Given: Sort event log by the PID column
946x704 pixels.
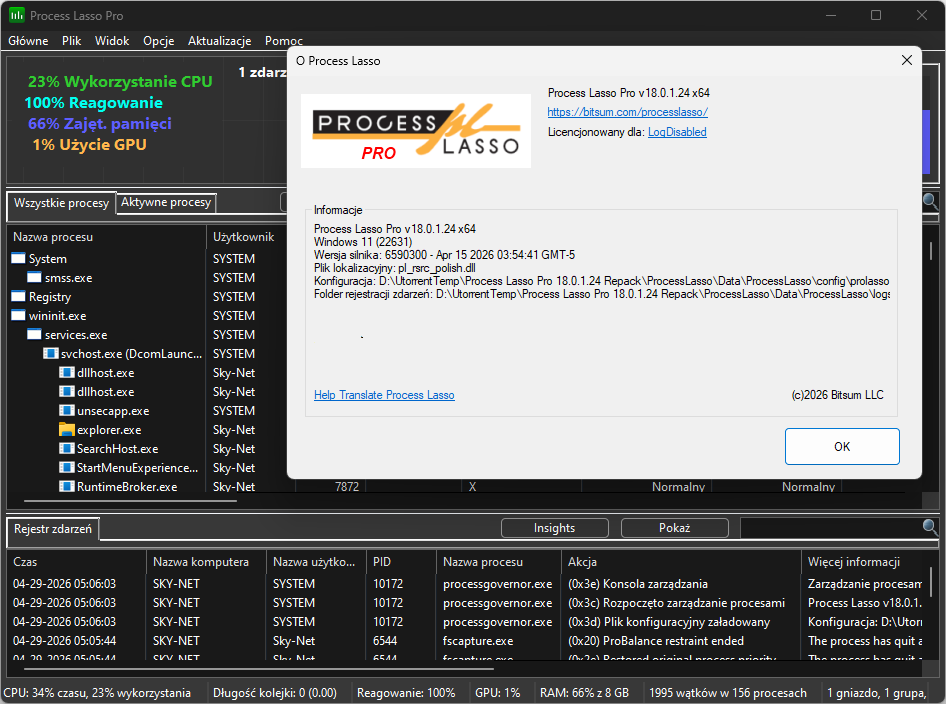Looking at the screenshot, I should pos(401,562).
